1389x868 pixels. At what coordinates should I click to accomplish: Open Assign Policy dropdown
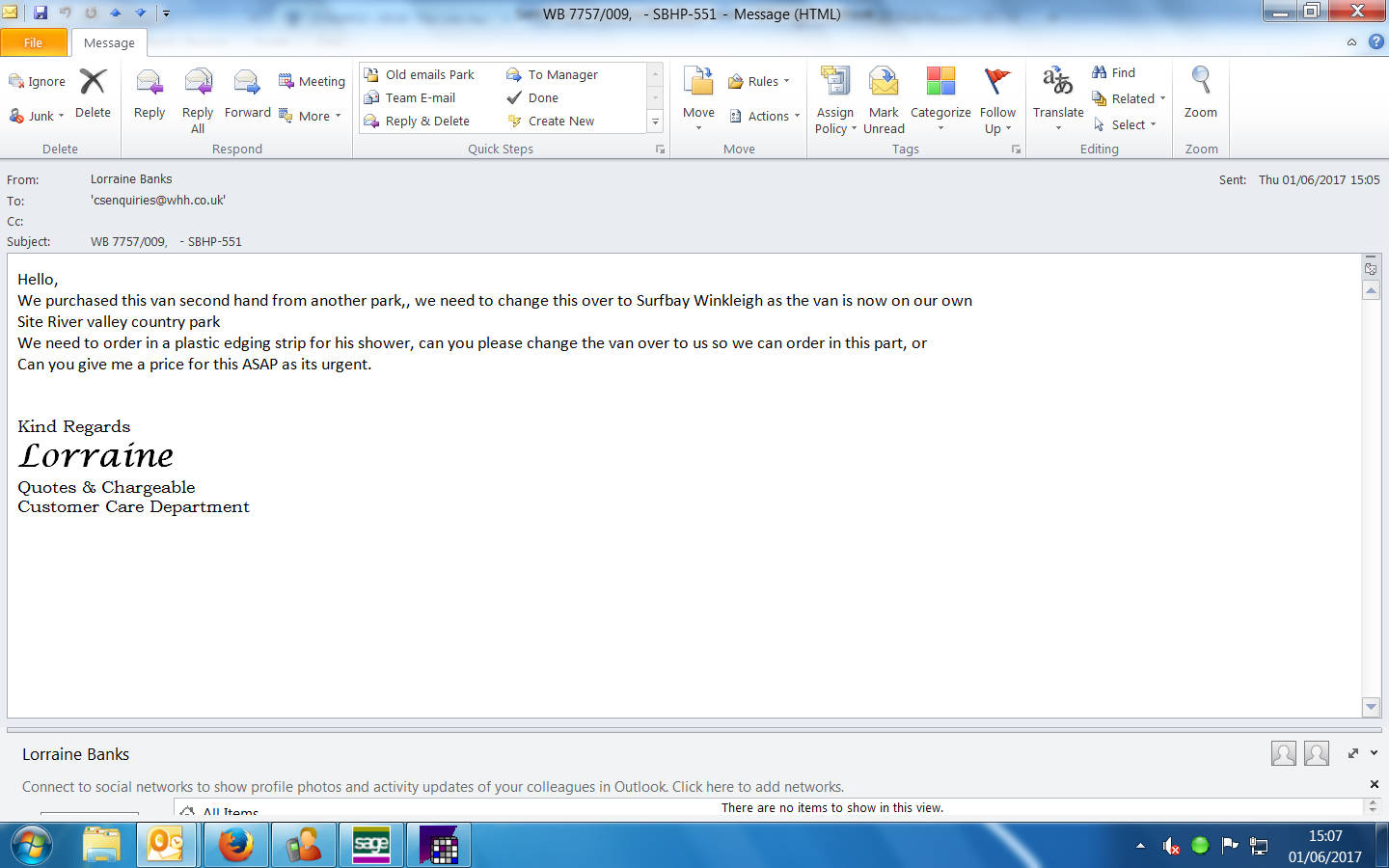[835, 100]
